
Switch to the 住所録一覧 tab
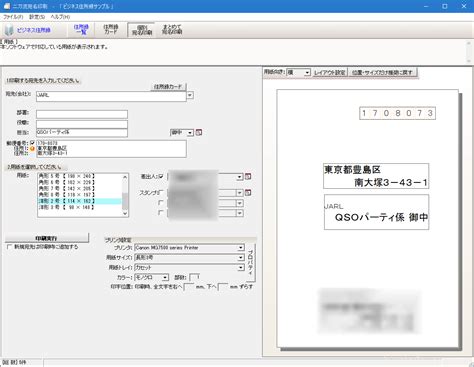pyautogui.click(x=81, y=30)
